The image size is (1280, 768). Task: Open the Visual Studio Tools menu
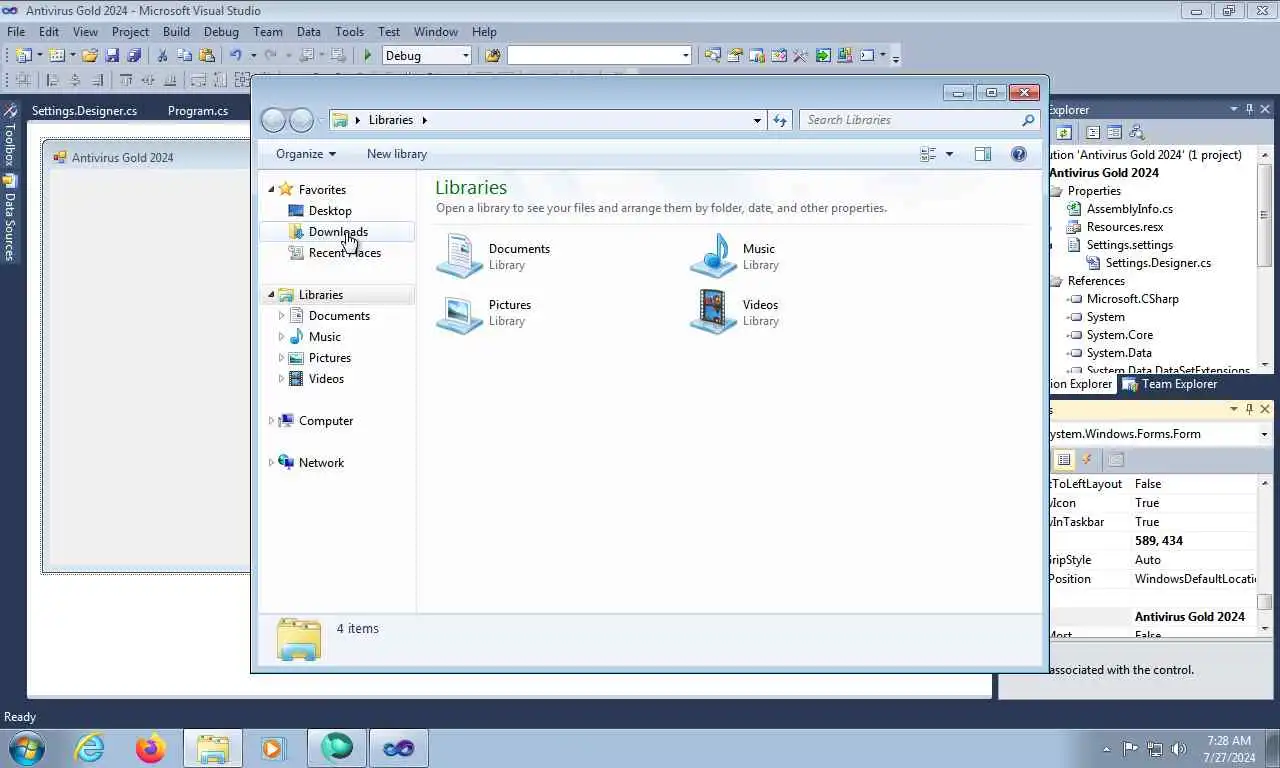pyautogui.click(x=350, y=32)
